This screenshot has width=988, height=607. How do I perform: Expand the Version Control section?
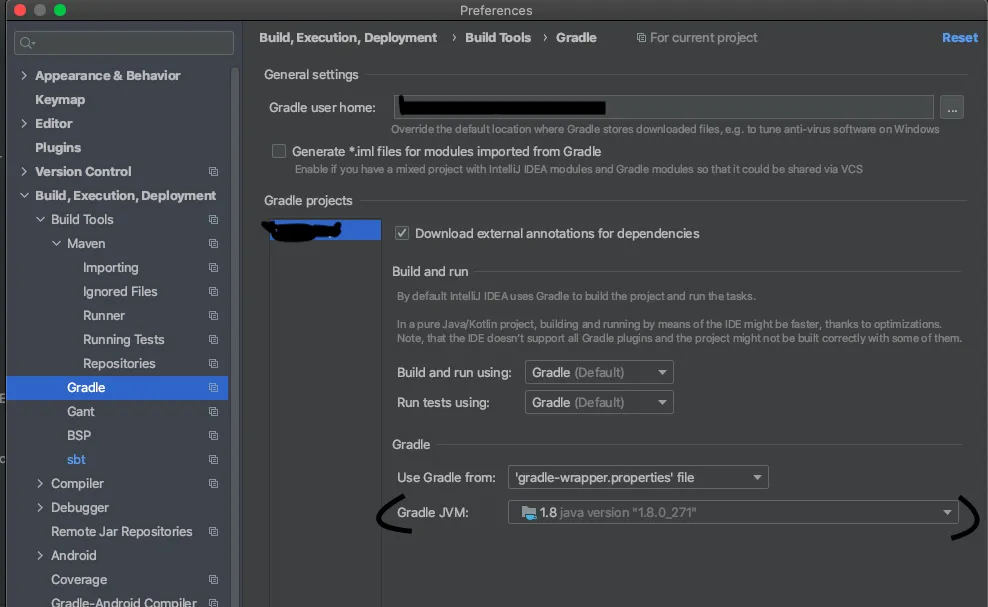coord(24,171)
